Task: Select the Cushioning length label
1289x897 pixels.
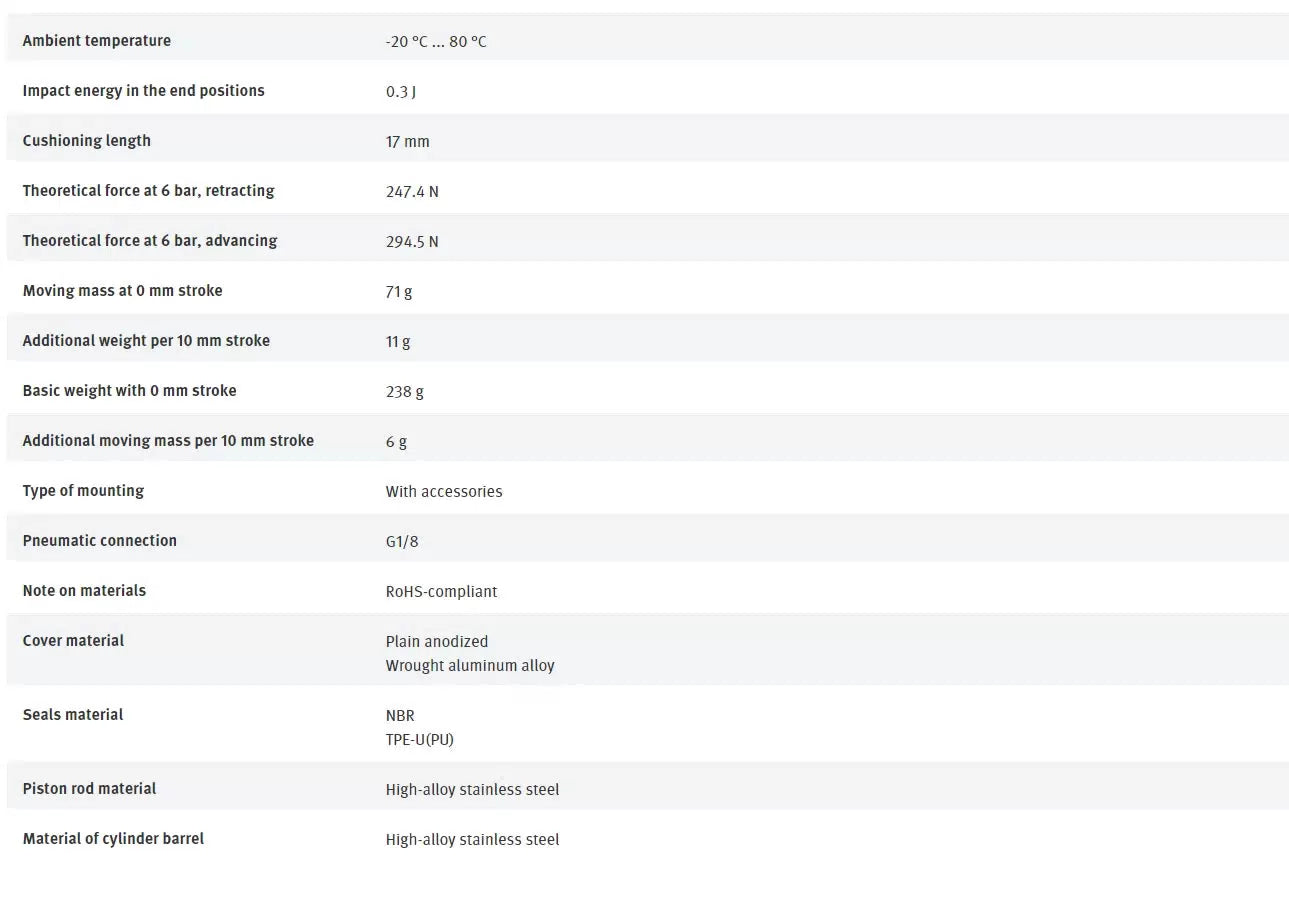Action: [x=87, y=141]
